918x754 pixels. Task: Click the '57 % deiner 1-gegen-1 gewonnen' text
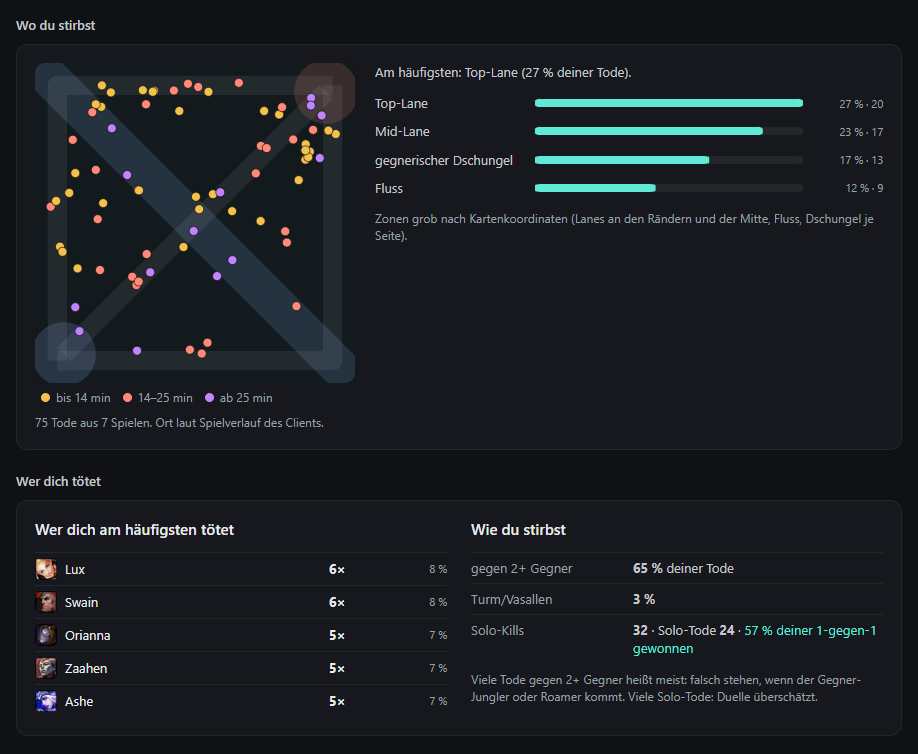tap(754, 639)
